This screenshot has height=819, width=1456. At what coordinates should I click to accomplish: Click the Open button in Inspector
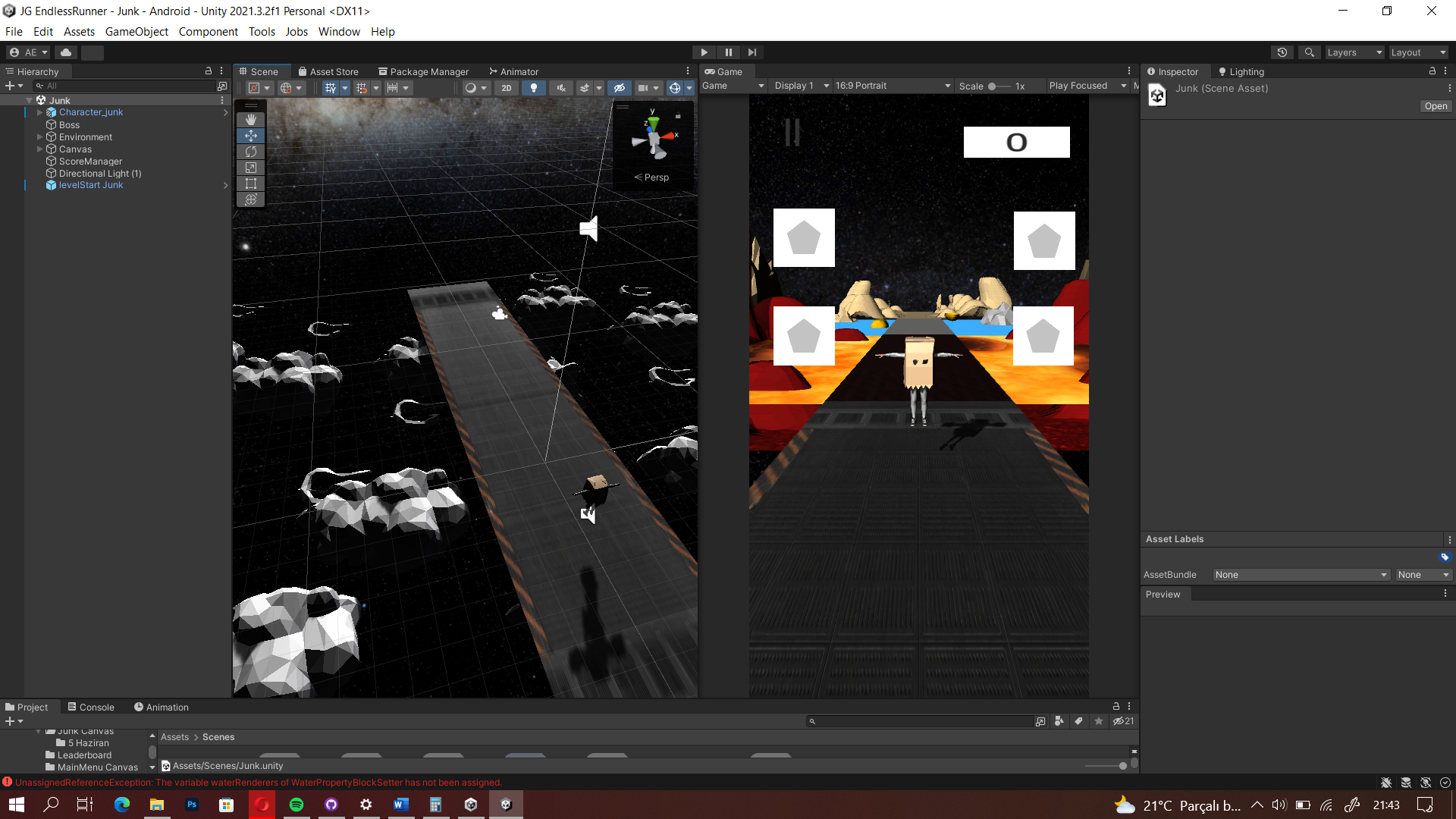tap(1435, 106)
